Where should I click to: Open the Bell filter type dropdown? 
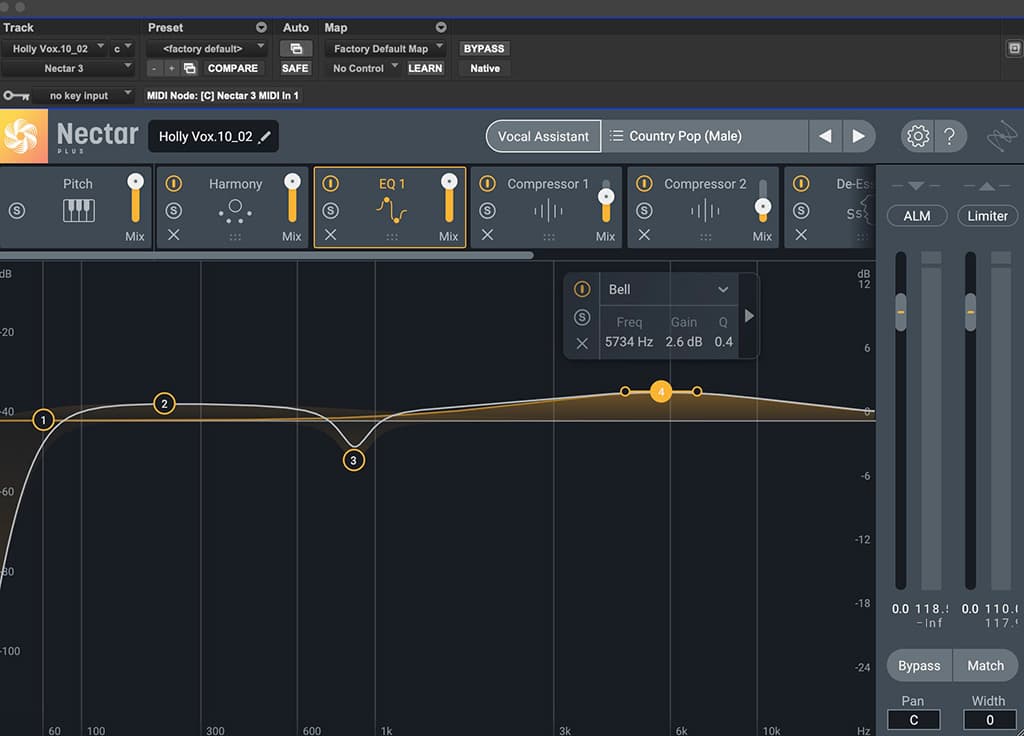click(x=669, y=289)
